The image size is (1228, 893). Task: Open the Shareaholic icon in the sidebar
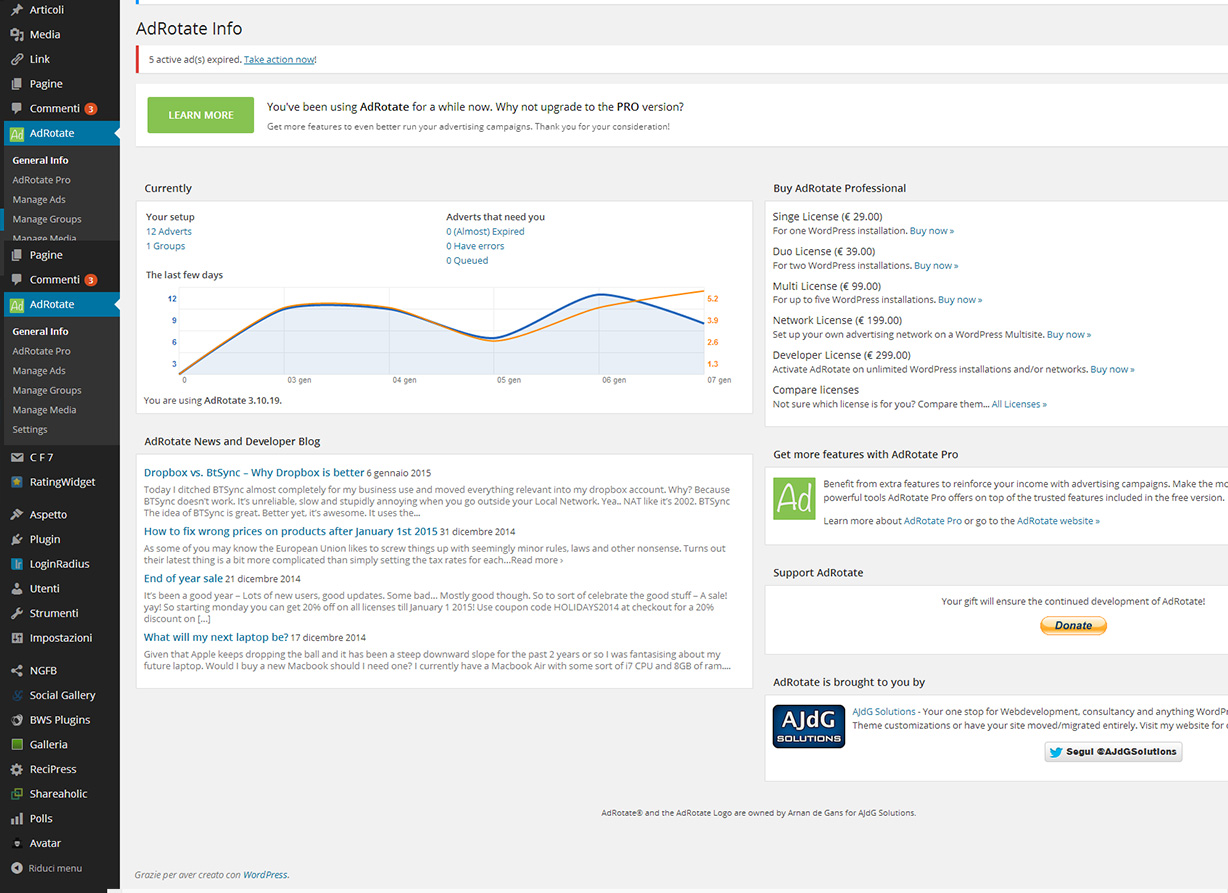pyautogui.click(x=17, y=794)
